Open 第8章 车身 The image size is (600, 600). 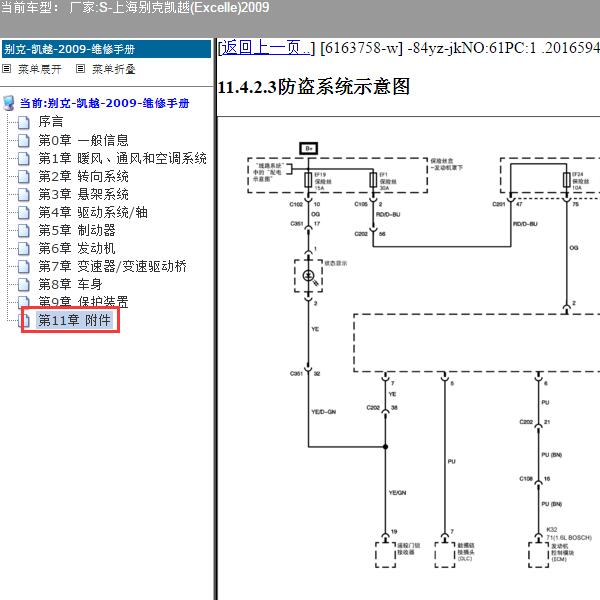coord(70,284)
